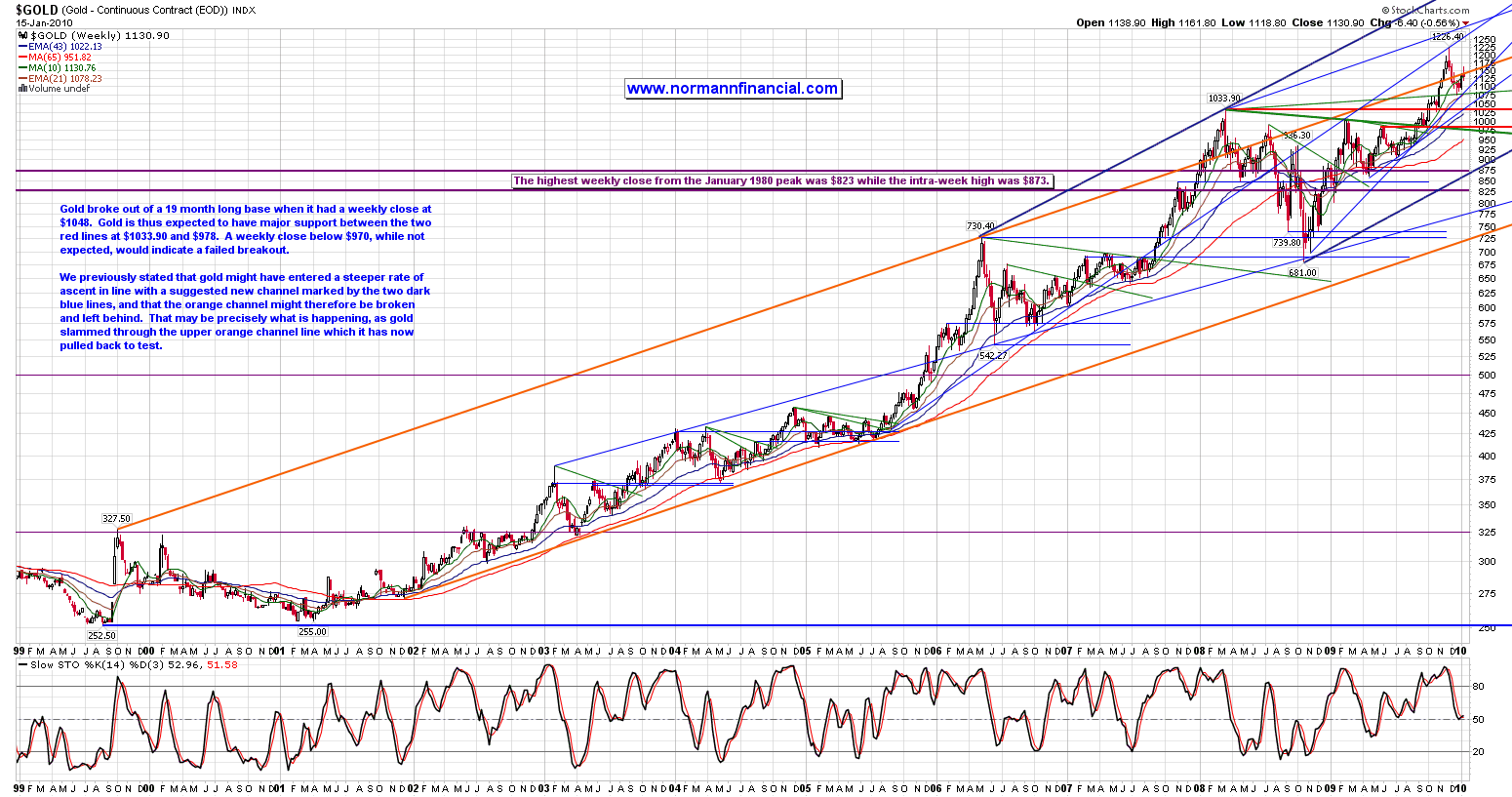
Task: Click the 1226.40 all-time high label
Action: [1447, 37]
